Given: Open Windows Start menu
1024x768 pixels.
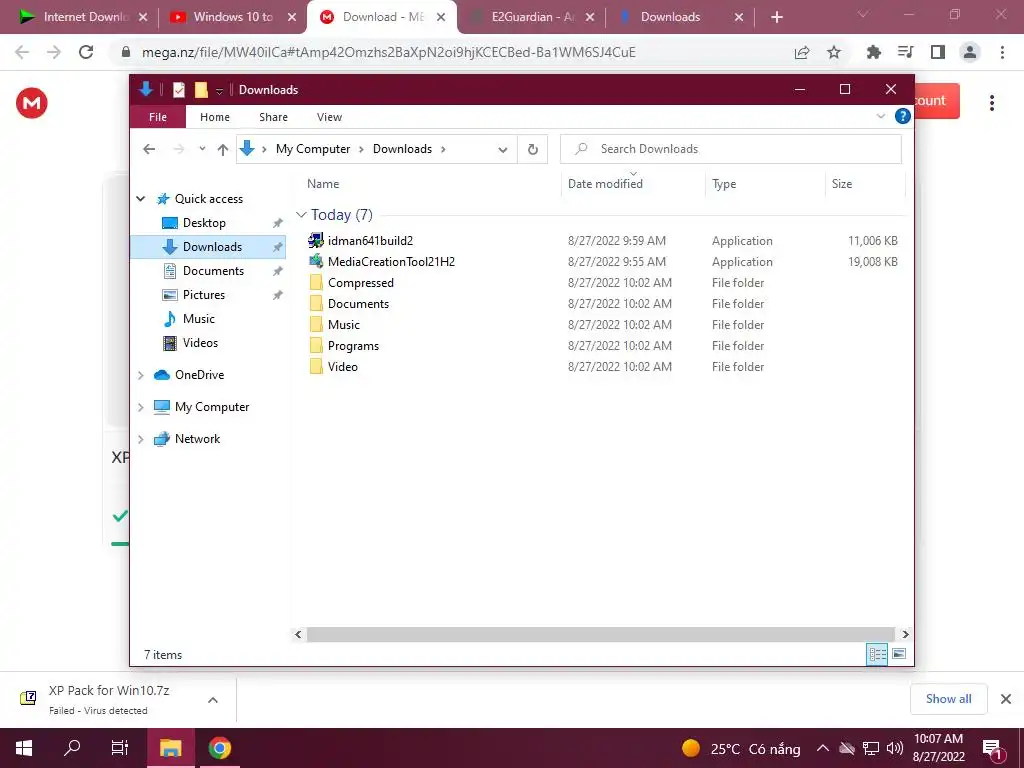Looking at the screenshot, I should [24, 748].
